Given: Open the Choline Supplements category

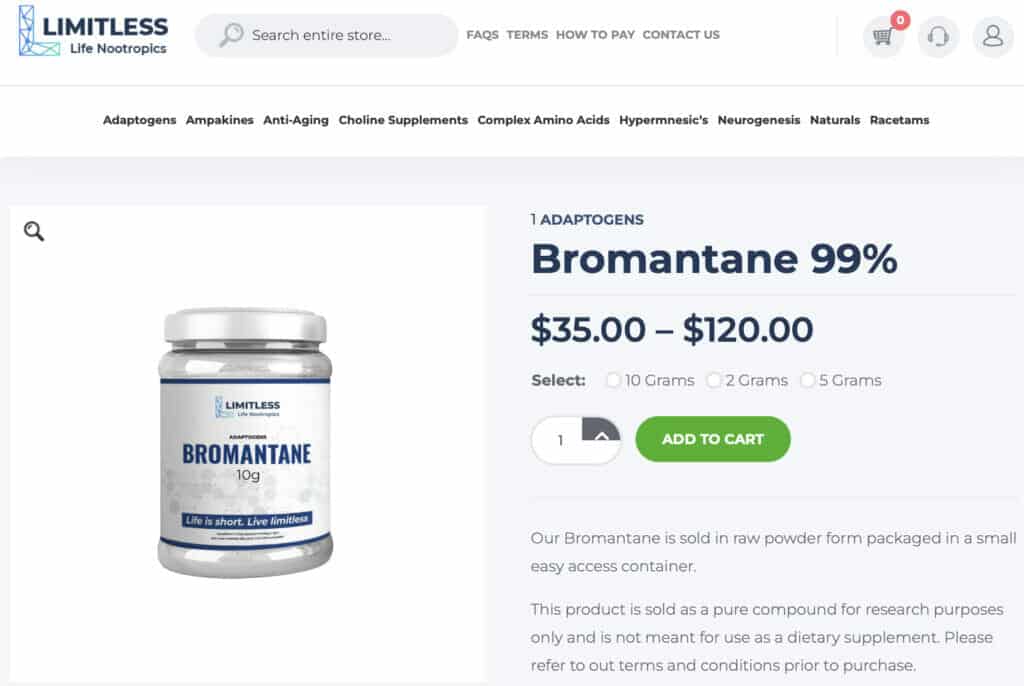Looking at the screenshot, I should point(403,120).
